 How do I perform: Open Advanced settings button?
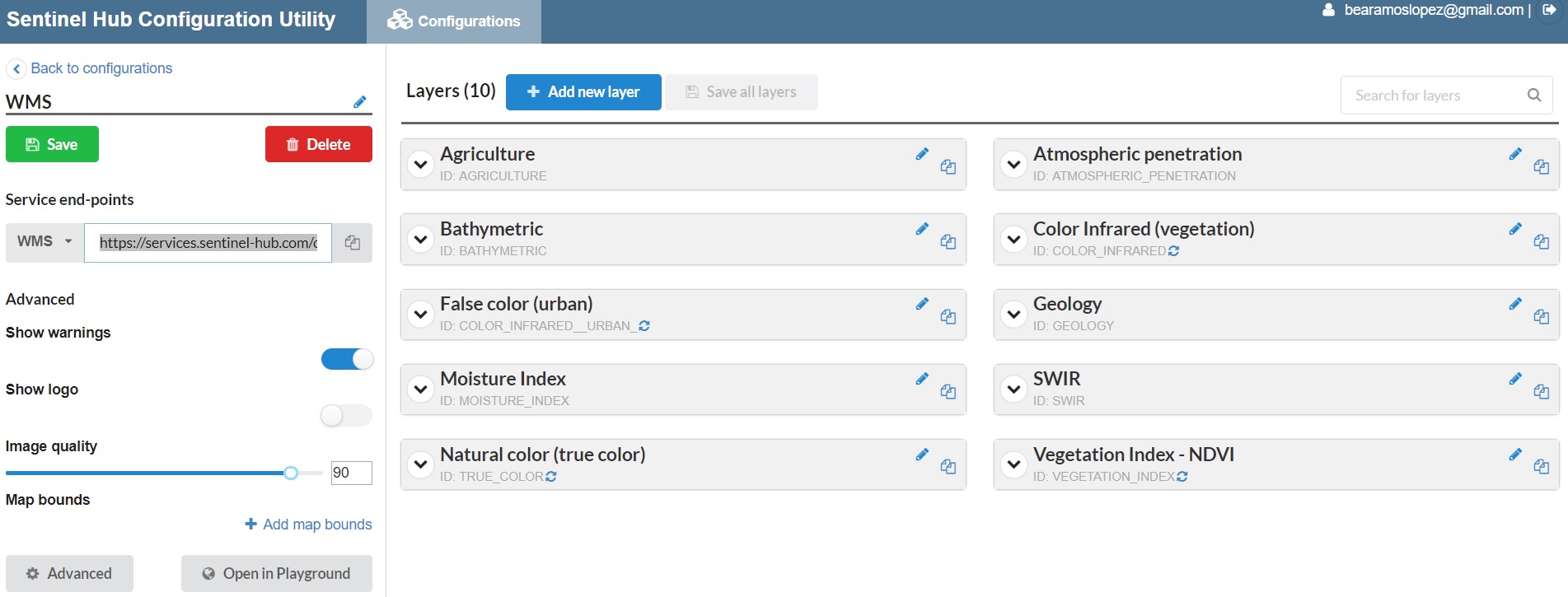coord(69,573)
